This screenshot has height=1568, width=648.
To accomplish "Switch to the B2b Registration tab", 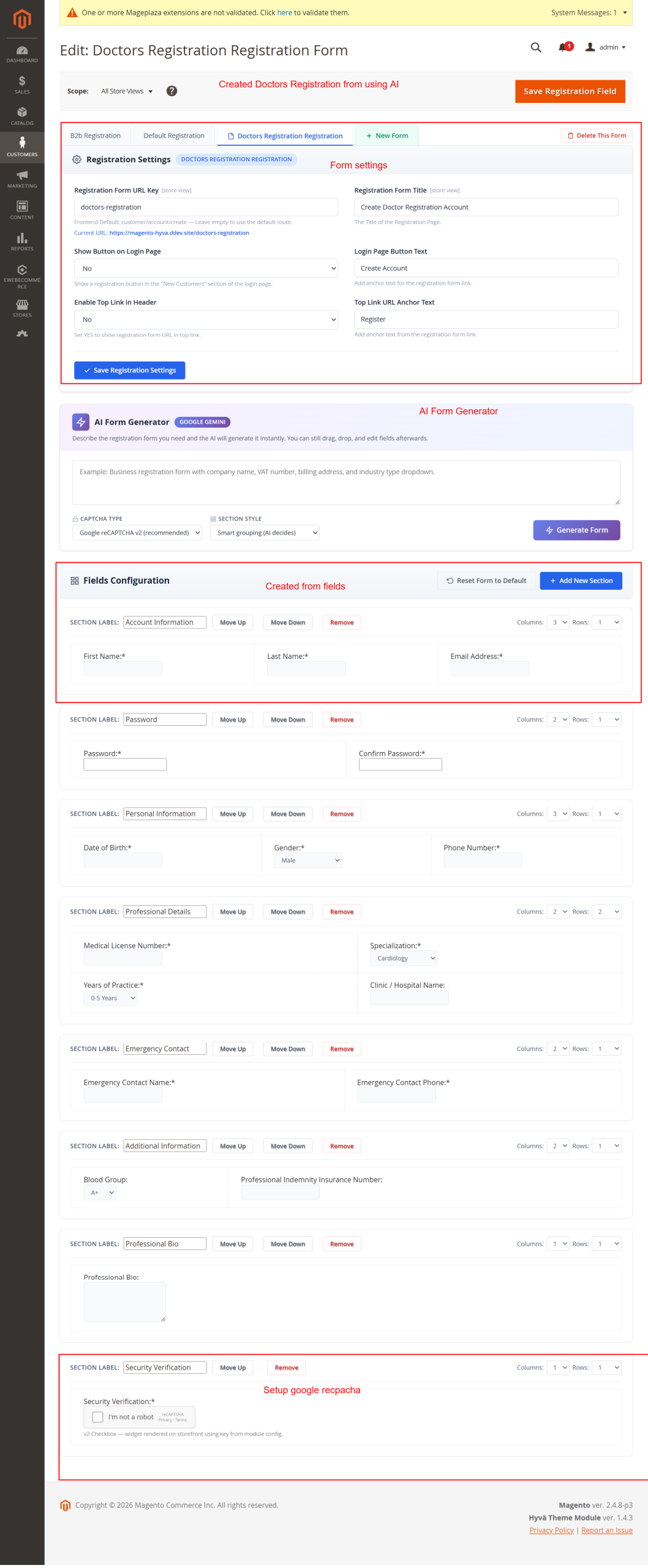I will click(96, 136).
